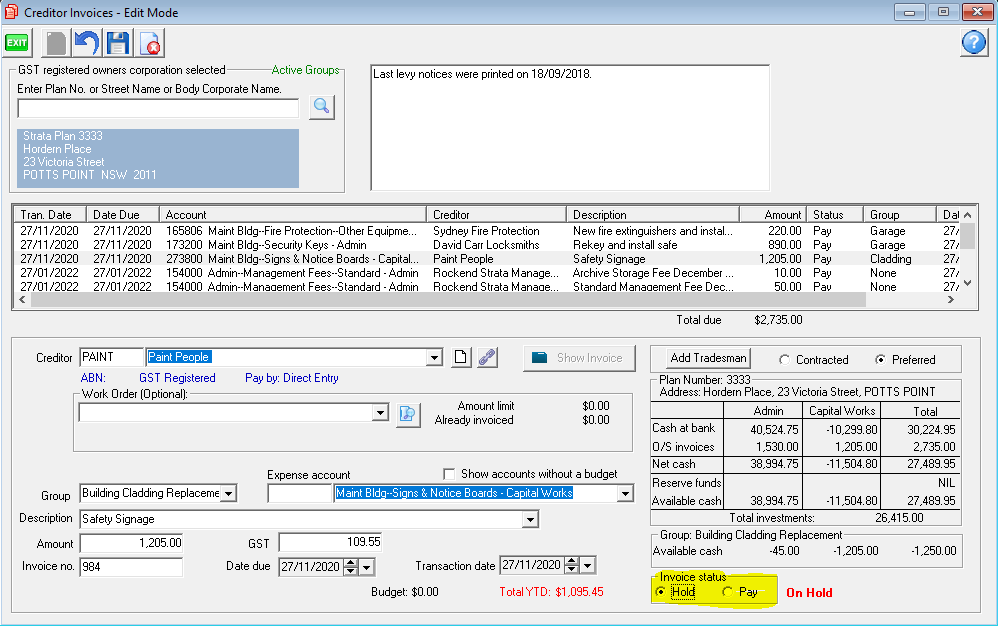The width and height of the screenshot is (998, 626).
Task: Click the scroll down arrow of invoice list
Action: pyautogui.click(x=967, y=283)
